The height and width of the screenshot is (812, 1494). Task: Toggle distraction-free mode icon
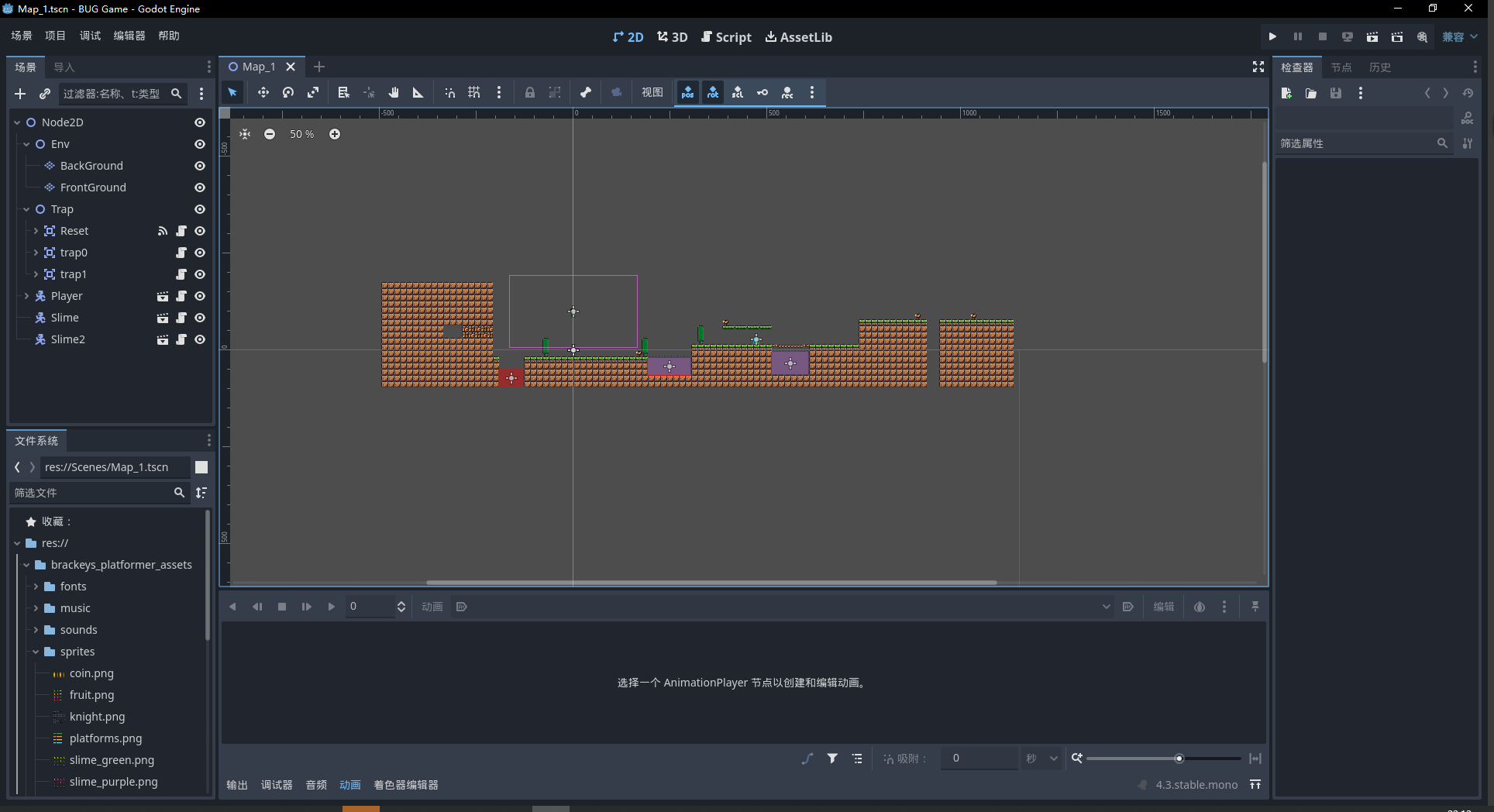pos(1258,67)
